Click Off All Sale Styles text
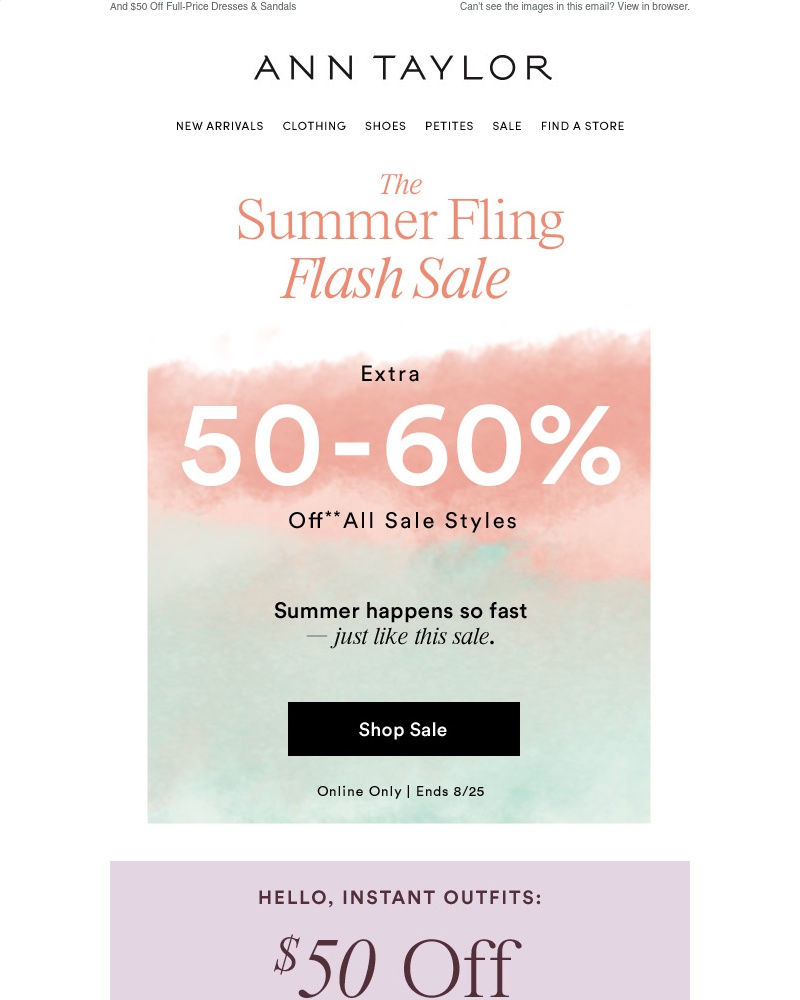800x1000 pixels. tap(403, 520)
